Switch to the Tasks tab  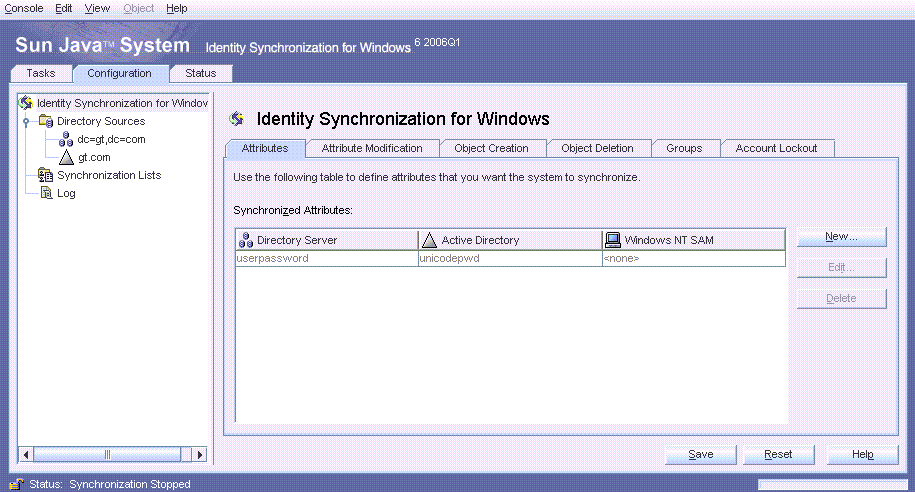41,74
